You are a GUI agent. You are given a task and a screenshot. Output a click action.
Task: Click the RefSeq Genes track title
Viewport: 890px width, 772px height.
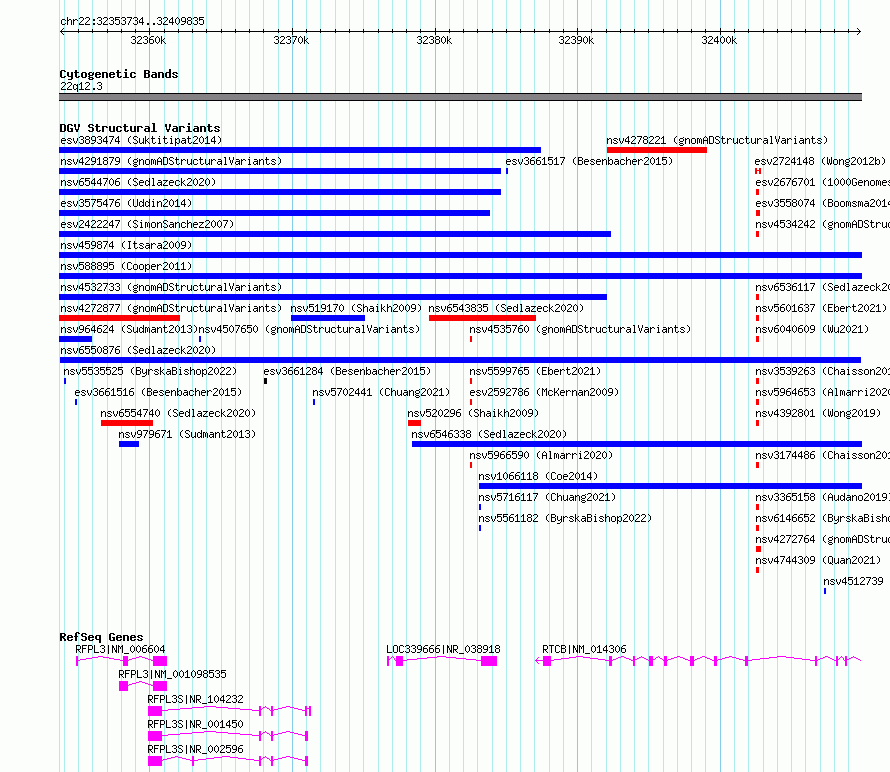click(x=101, y=637)
